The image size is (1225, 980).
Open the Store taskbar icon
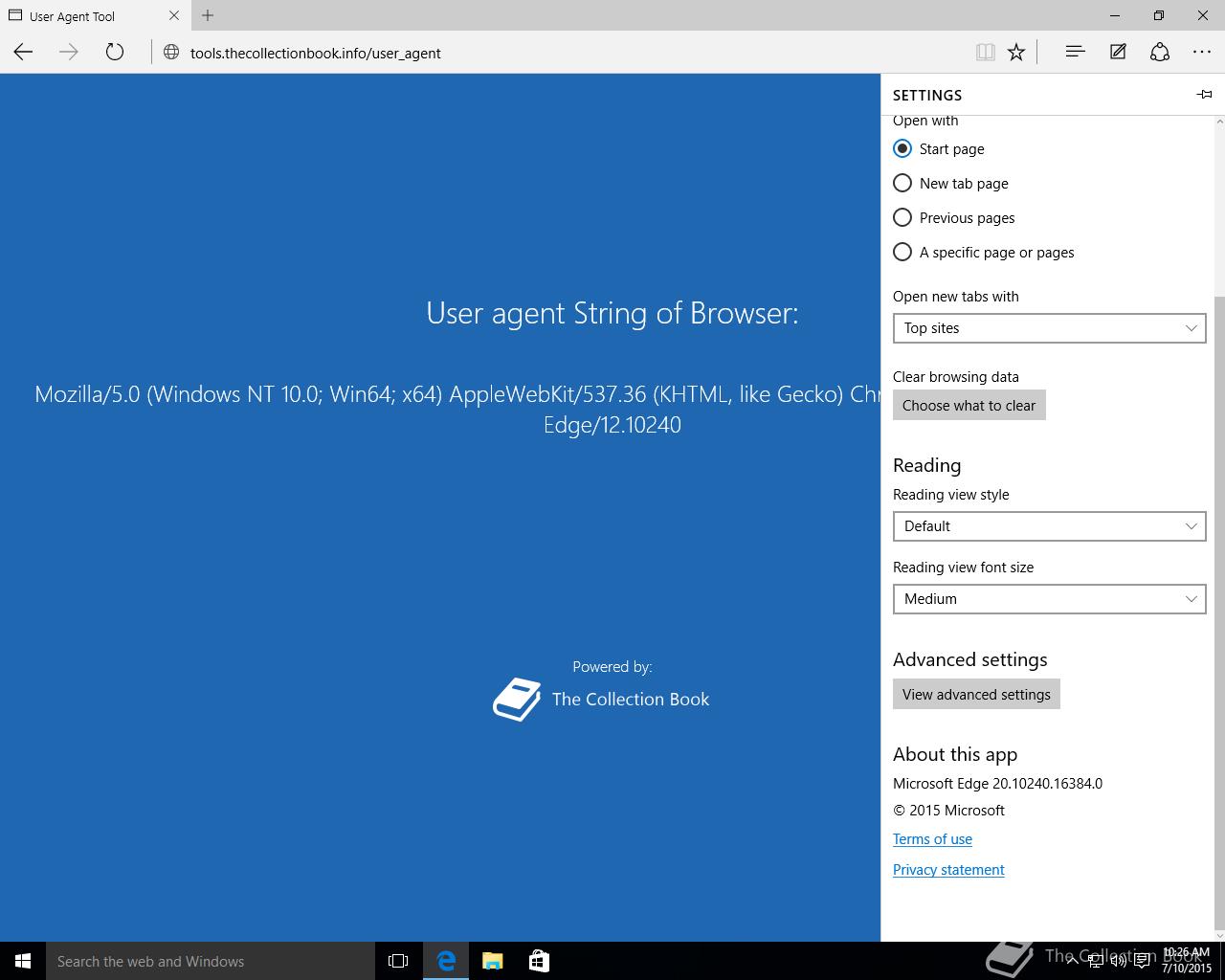[x=539, y=961]
